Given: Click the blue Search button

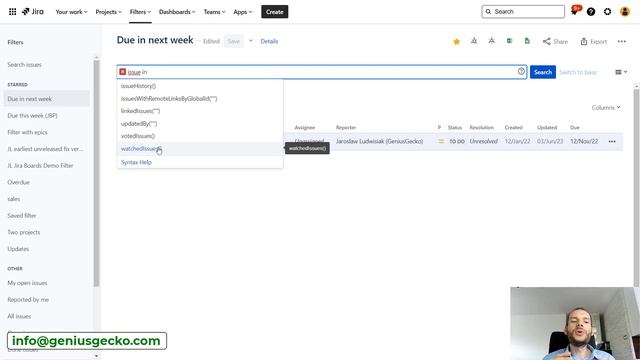Looking at the screenshot, I should pos(542,72).
